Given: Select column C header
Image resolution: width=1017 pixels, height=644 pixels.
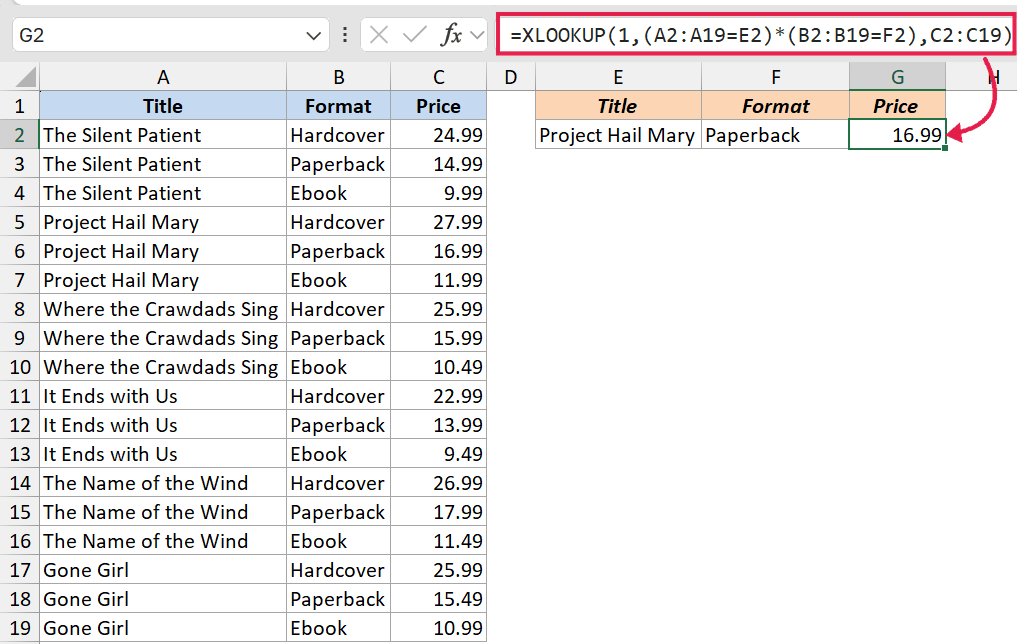Looking at the screenshot, I should point(438,77).
